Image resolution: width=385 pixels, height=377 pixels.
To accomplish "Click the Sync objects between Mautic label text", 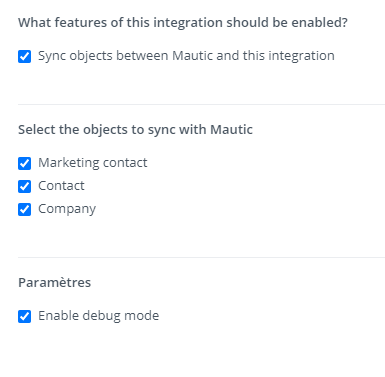I will click(x=186, y=56).
